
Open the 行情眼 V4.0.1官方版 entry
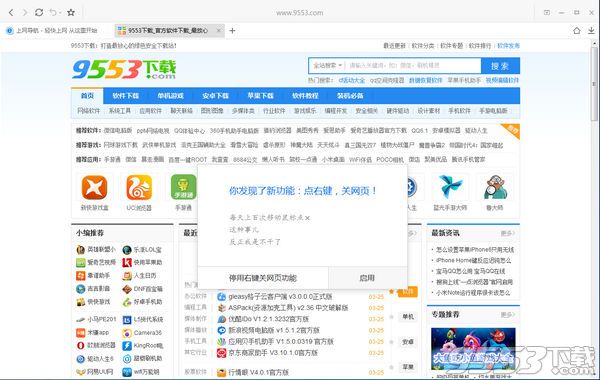click(258, 372)
